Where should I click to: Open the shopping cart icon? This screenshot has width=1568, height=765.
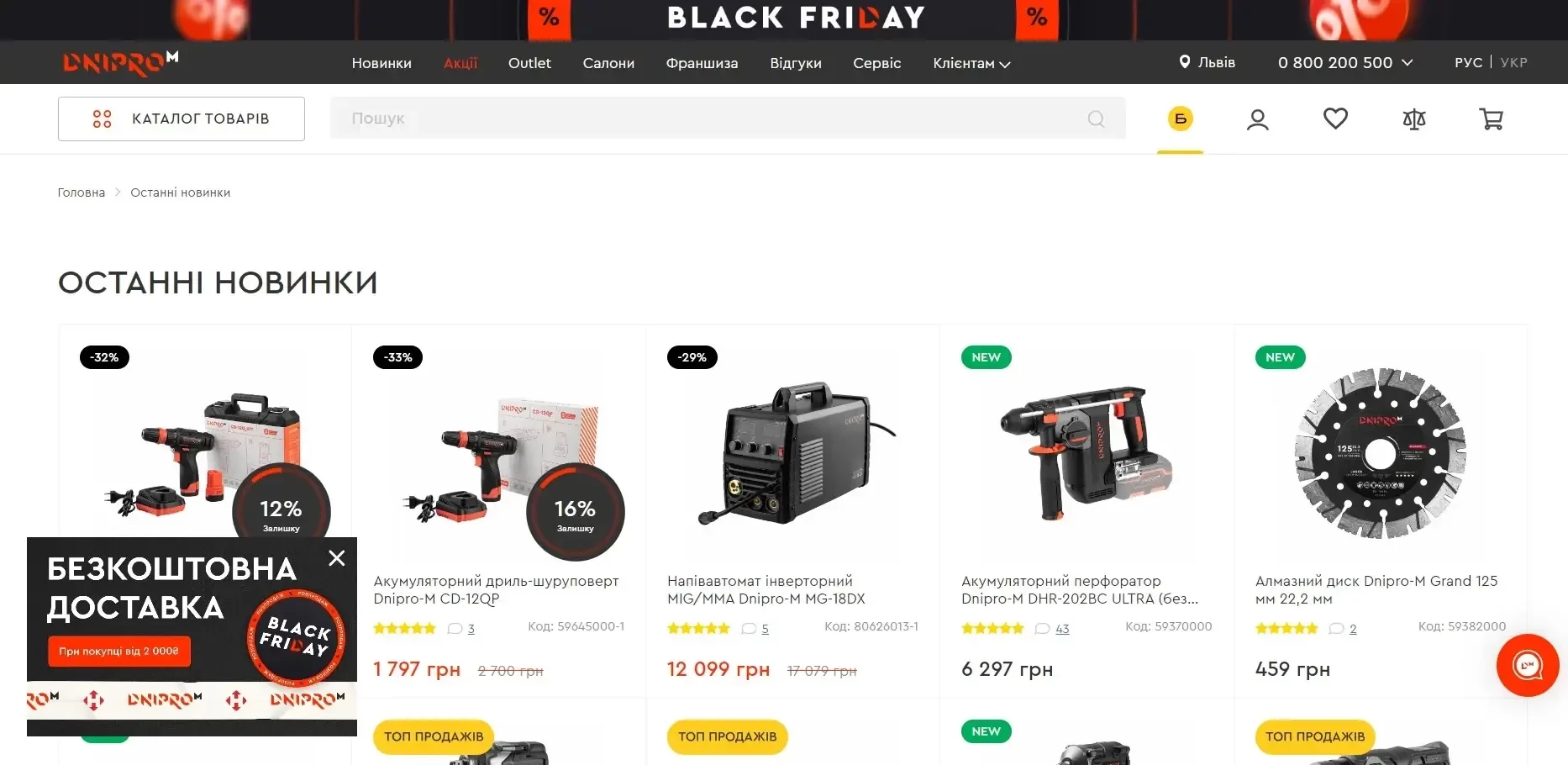pyautogui.click(x=1491, y=119)
